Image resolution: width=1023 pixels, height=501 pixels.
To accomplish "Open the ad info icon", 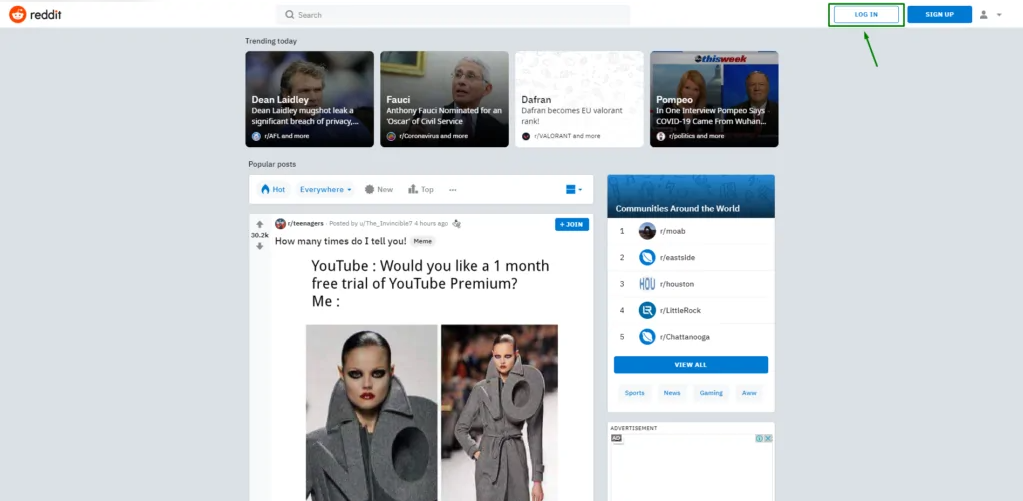I will point(759,438).
